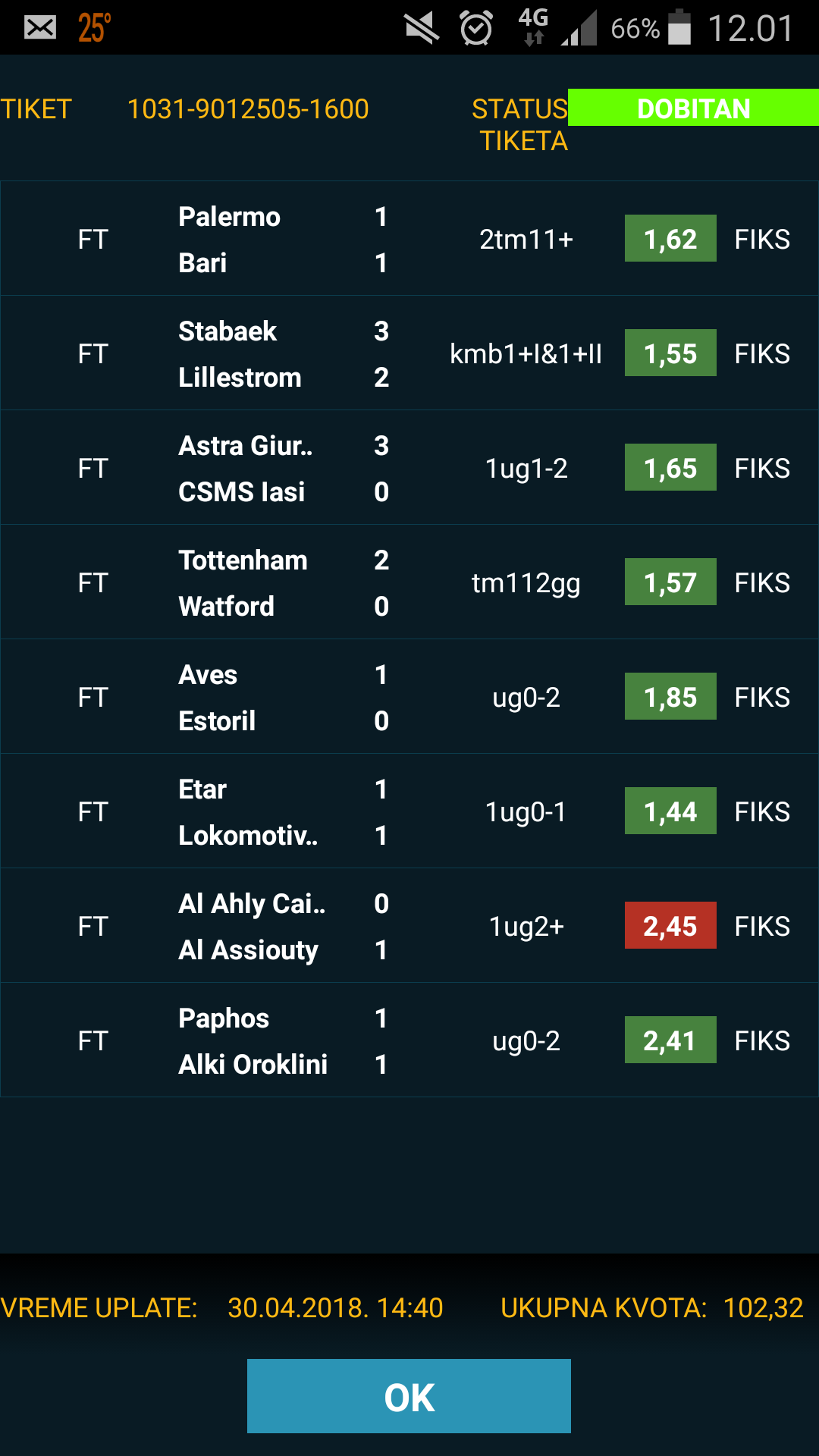Select the 2,41 odds for Paphos match
The image size is (819, 1456).
tap(670, 1040)
